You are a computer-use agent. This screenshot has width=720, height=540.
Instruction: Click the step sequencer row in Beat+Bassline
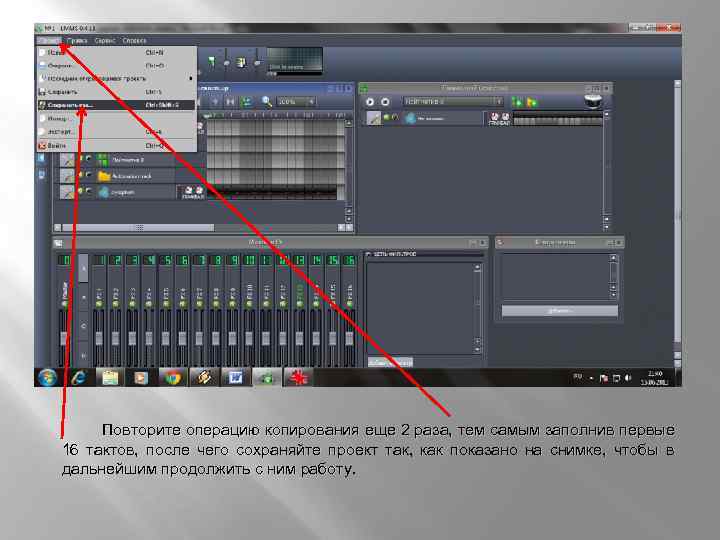(557, 119)
